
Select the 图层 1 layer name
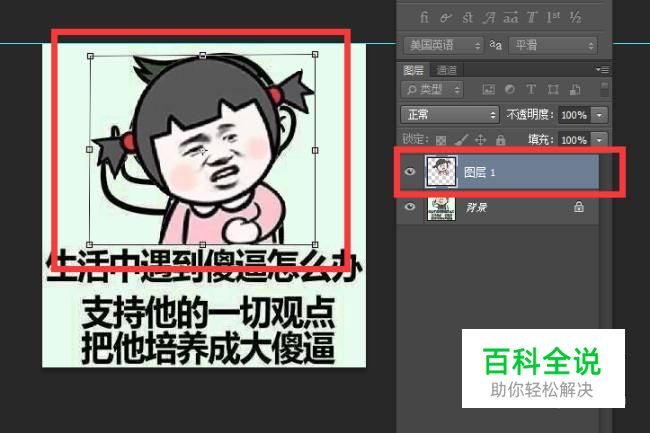(x=480, y=172)
